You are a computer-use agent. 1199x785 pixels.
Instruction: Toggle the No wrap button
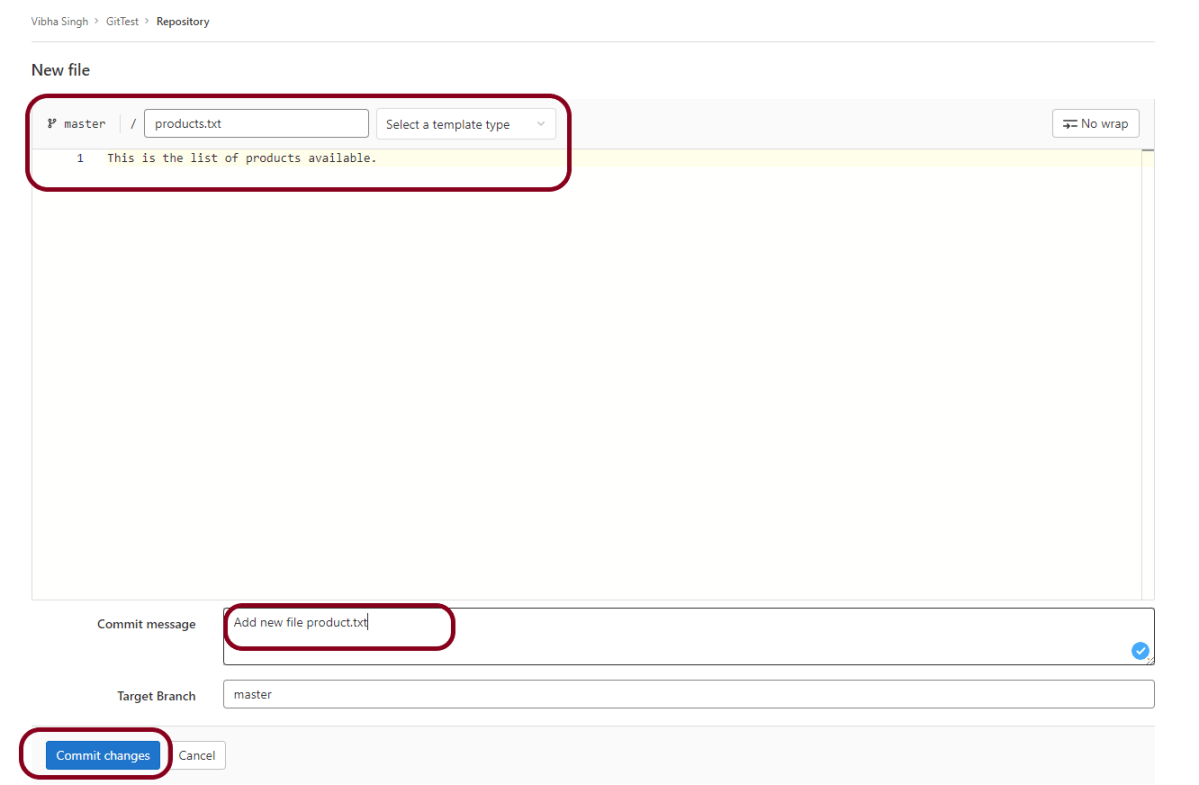(1095, 124)
